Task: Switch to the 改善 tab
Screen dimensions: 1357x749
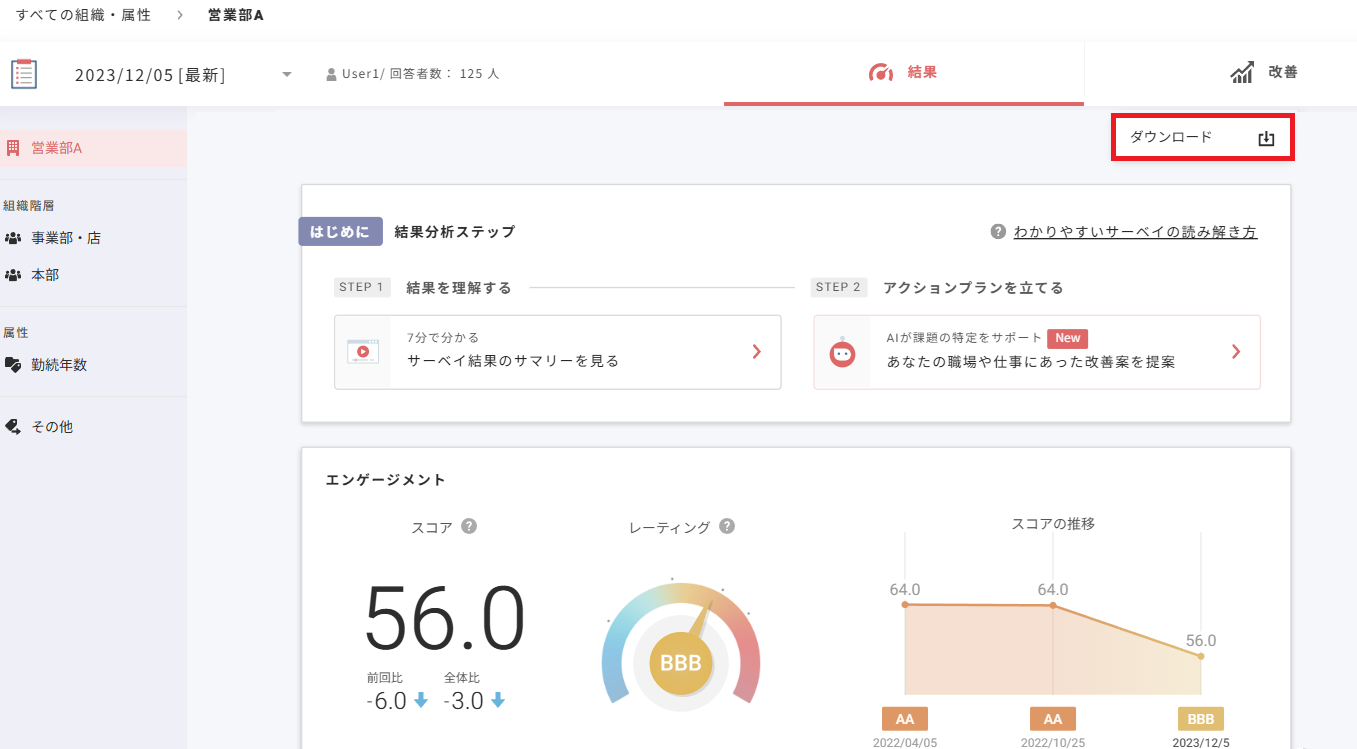Action: click(x=1263, y=72)
